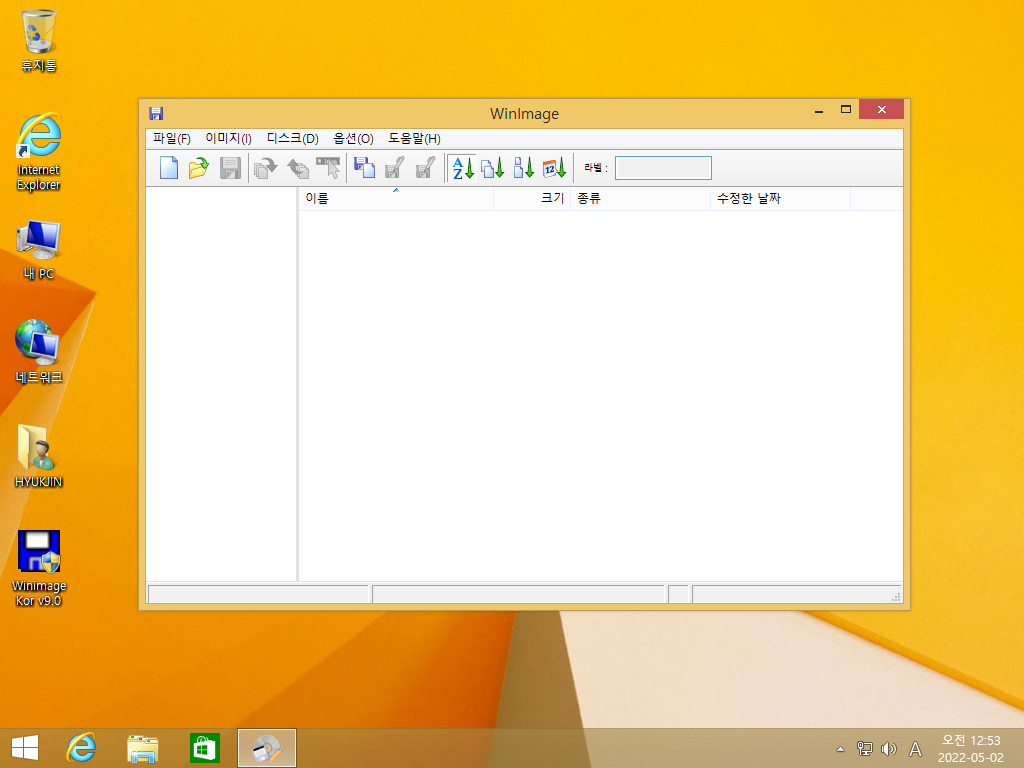Sort files by date with the calendar icon
Image resolution: width=1024 pixels, height=768 pixels.
click(x=554, y=168)
